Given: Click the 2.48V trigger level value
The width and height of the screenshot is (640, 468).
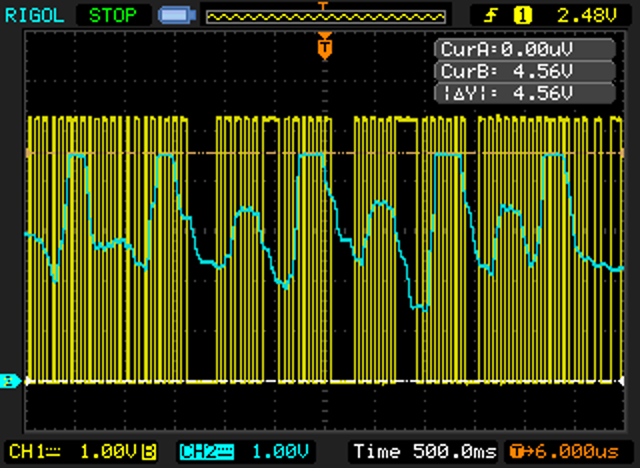Looking at the screenshot, I should click(x=587, y=16).
